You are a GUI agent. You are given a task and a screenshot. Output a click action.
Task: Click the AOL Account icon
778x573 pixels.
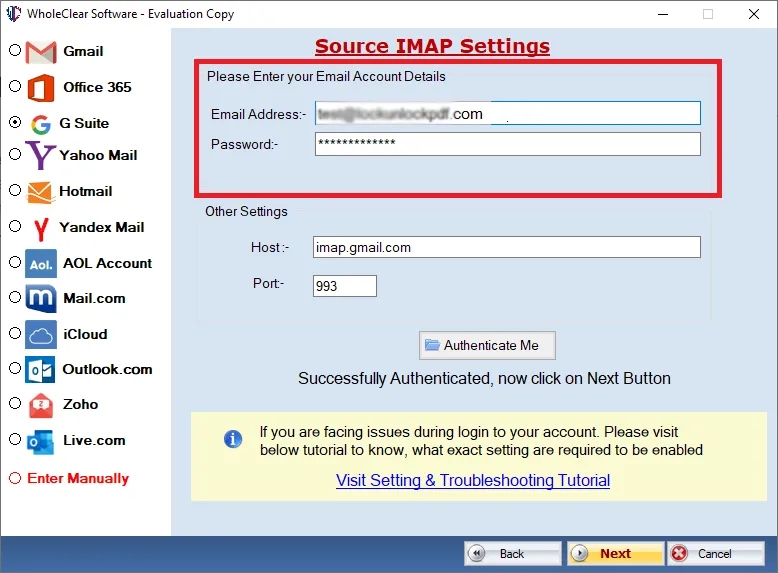(x=41, y=264)
